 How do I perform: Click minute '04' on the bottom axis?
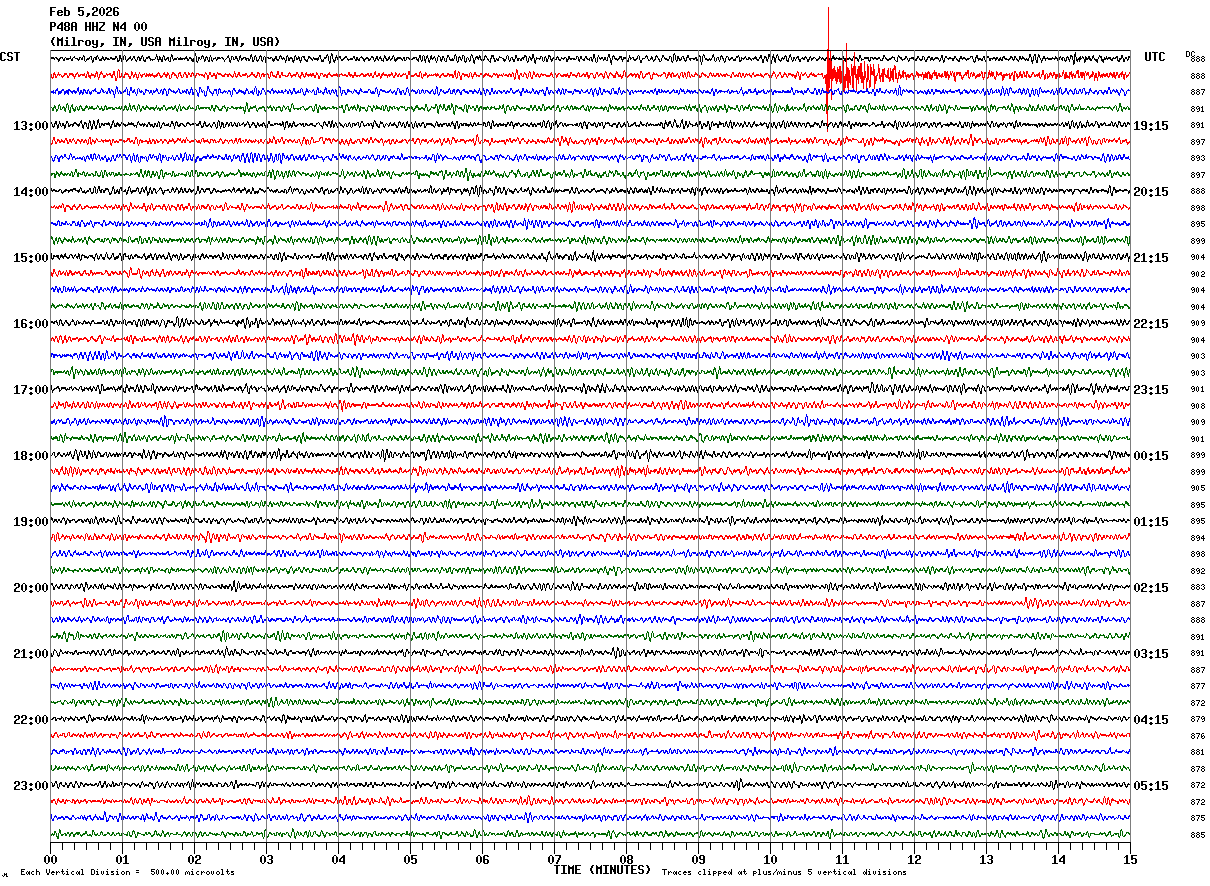338,859
